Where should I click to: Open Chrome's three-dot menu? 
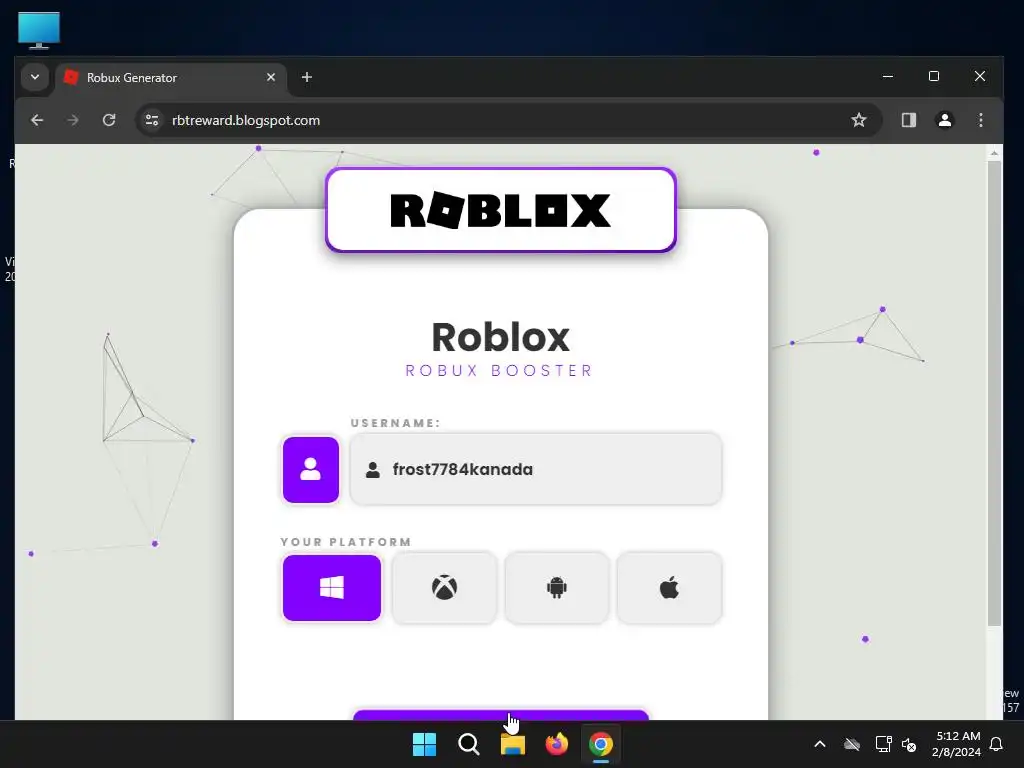point(981,120)
